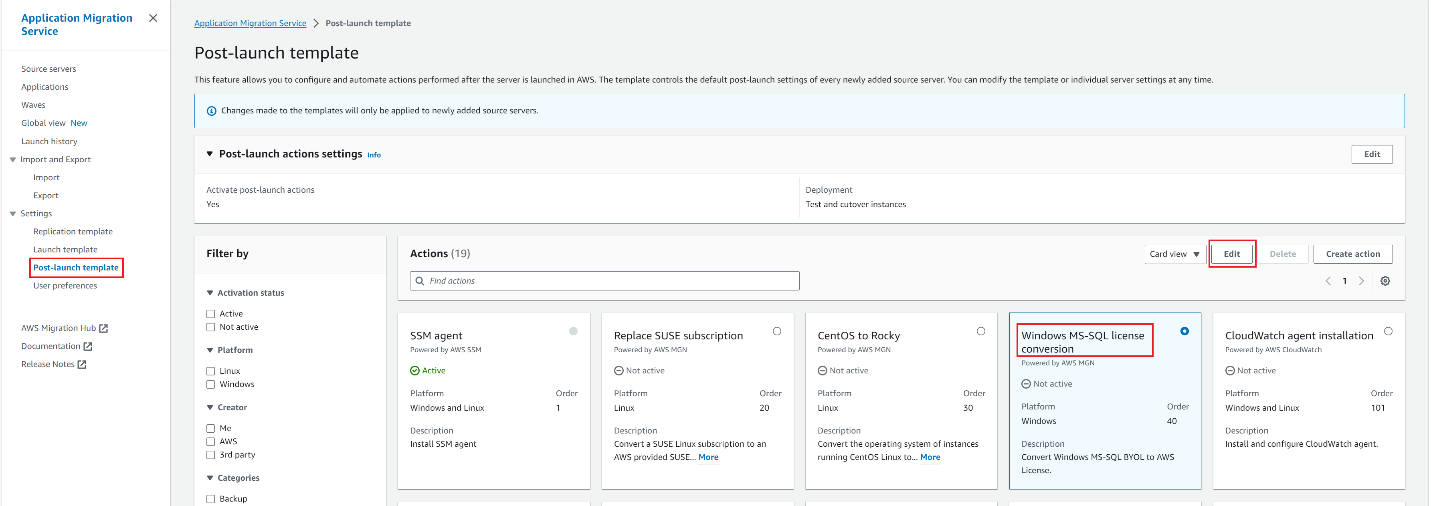This screenshot has width=1431, height=506.
Task: Open Launch template in sidebar
Action: (65, 250)
